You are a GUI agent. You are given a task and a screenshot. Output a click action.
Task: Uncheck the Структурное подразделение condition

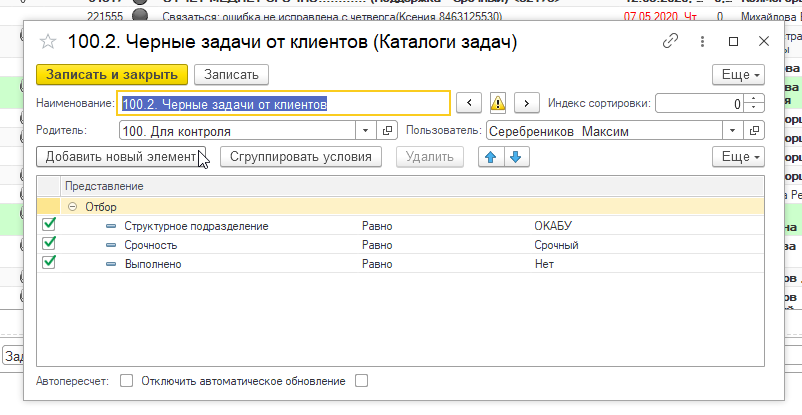[x=49, y=226]
